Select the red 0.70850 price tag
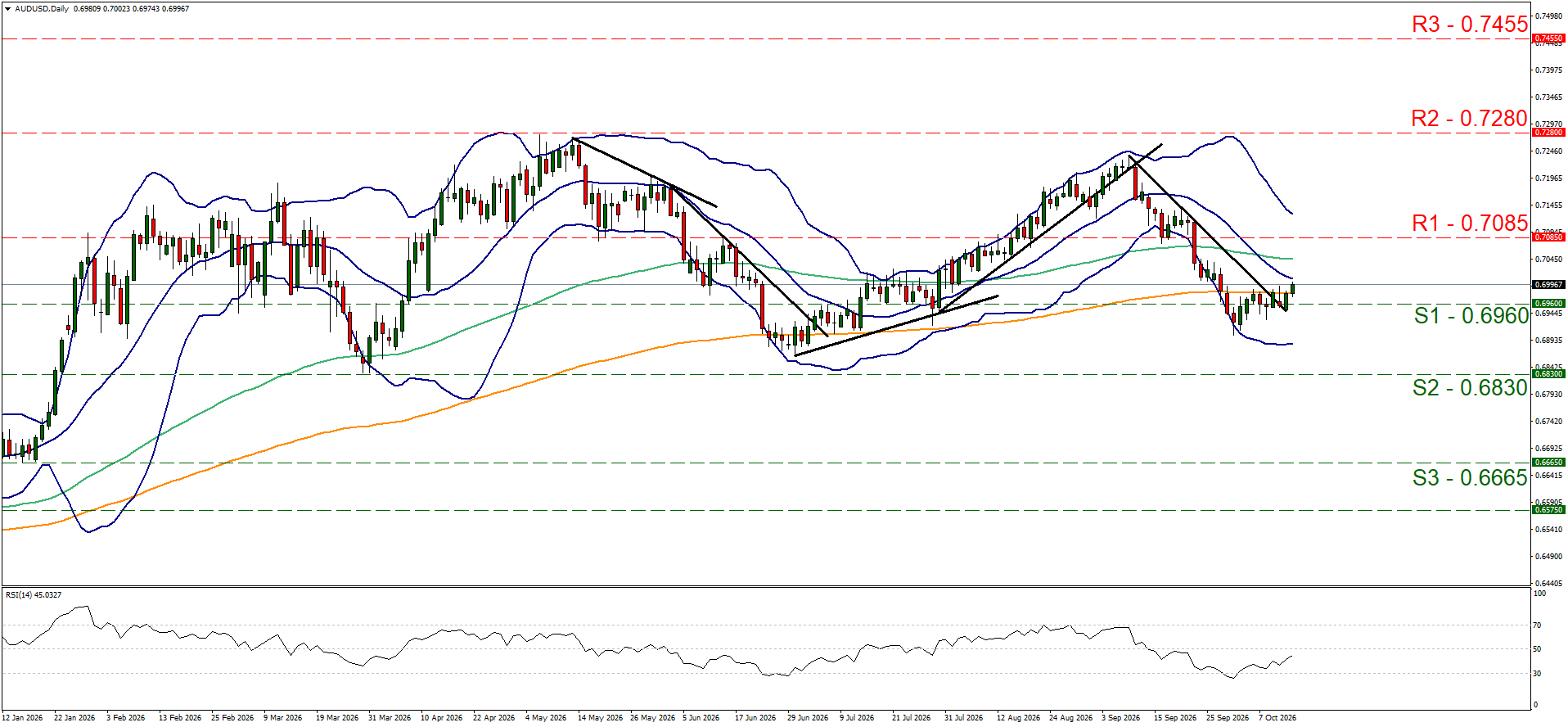1568x727 pixels. [1548, 237]
